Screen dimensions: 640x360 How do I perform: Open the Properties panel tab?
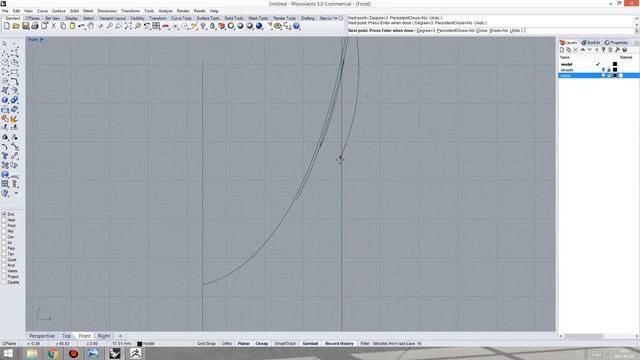pyautogui.click(x=616, y=42)
